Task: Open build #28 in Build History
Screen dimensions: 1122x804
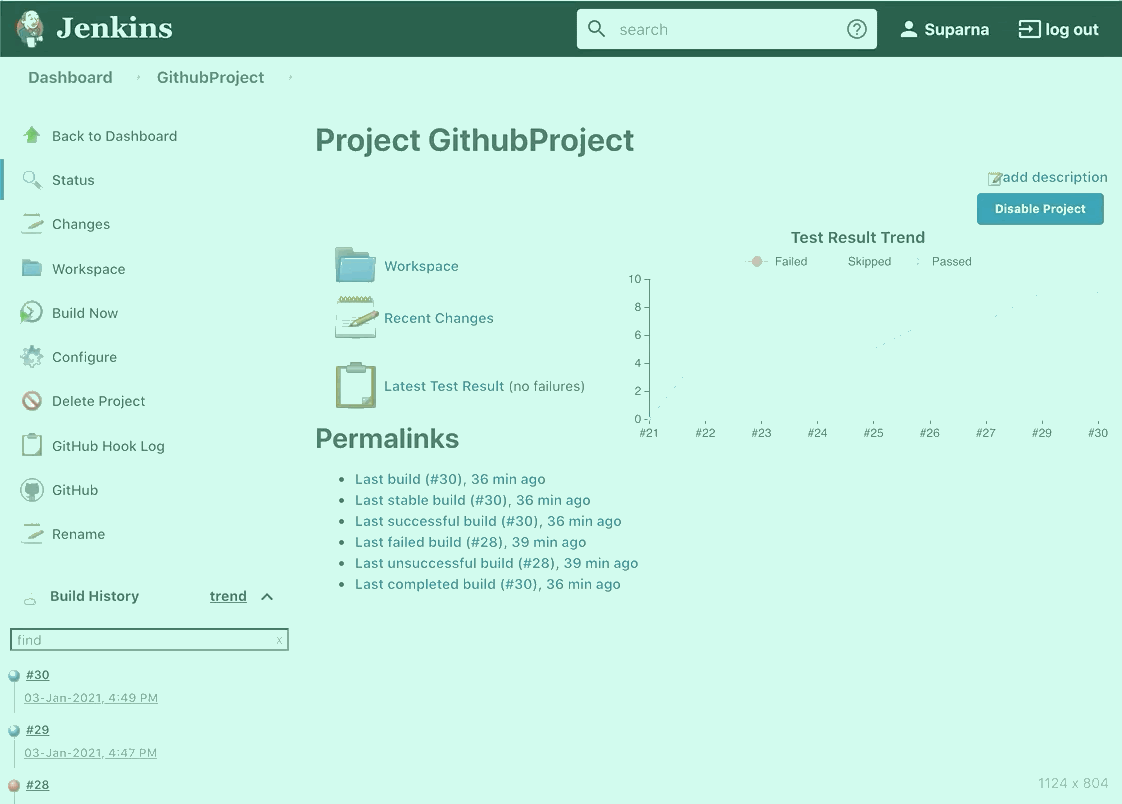Action: [37, 785]
